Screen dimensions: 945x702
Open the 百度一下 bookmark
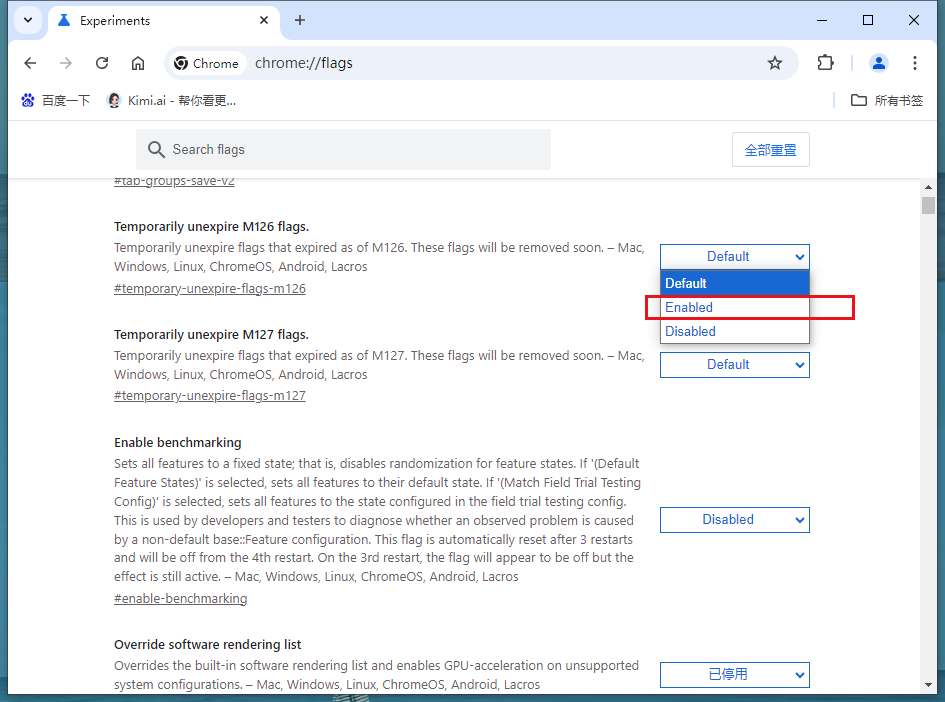(55, 101)
